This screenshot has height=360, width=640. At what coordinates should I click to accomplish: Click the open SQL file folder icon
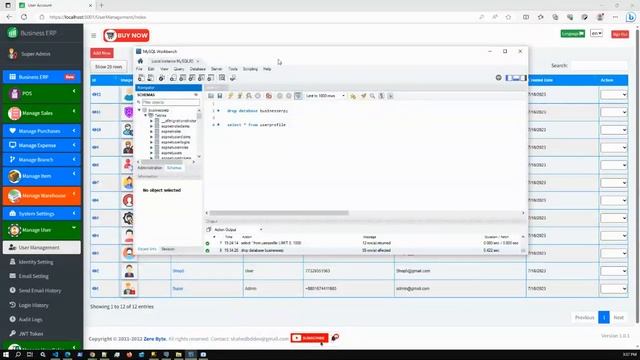point(211,96)
